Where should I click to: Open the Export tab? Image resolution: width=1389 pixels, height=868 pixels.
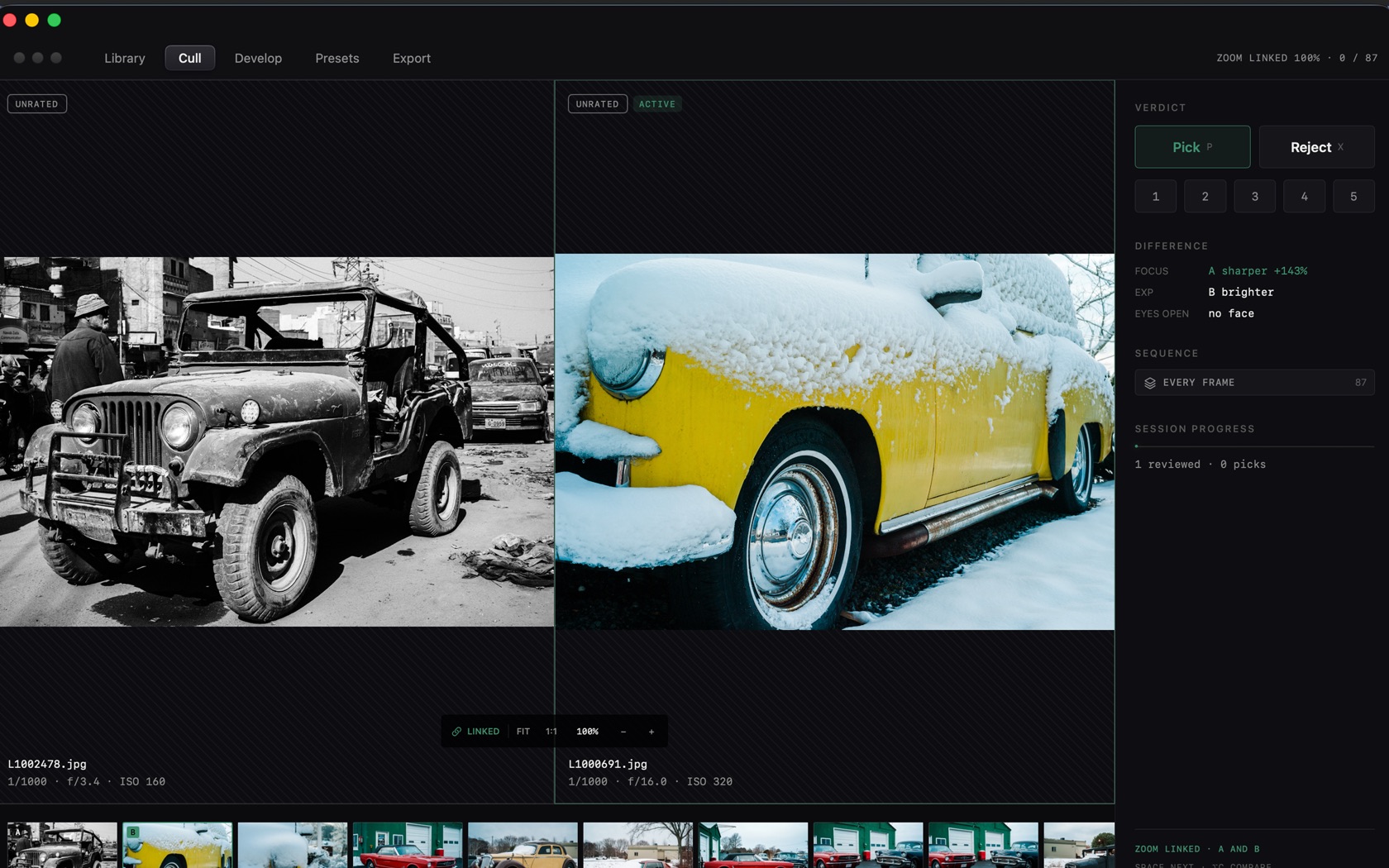coord(412,58)
